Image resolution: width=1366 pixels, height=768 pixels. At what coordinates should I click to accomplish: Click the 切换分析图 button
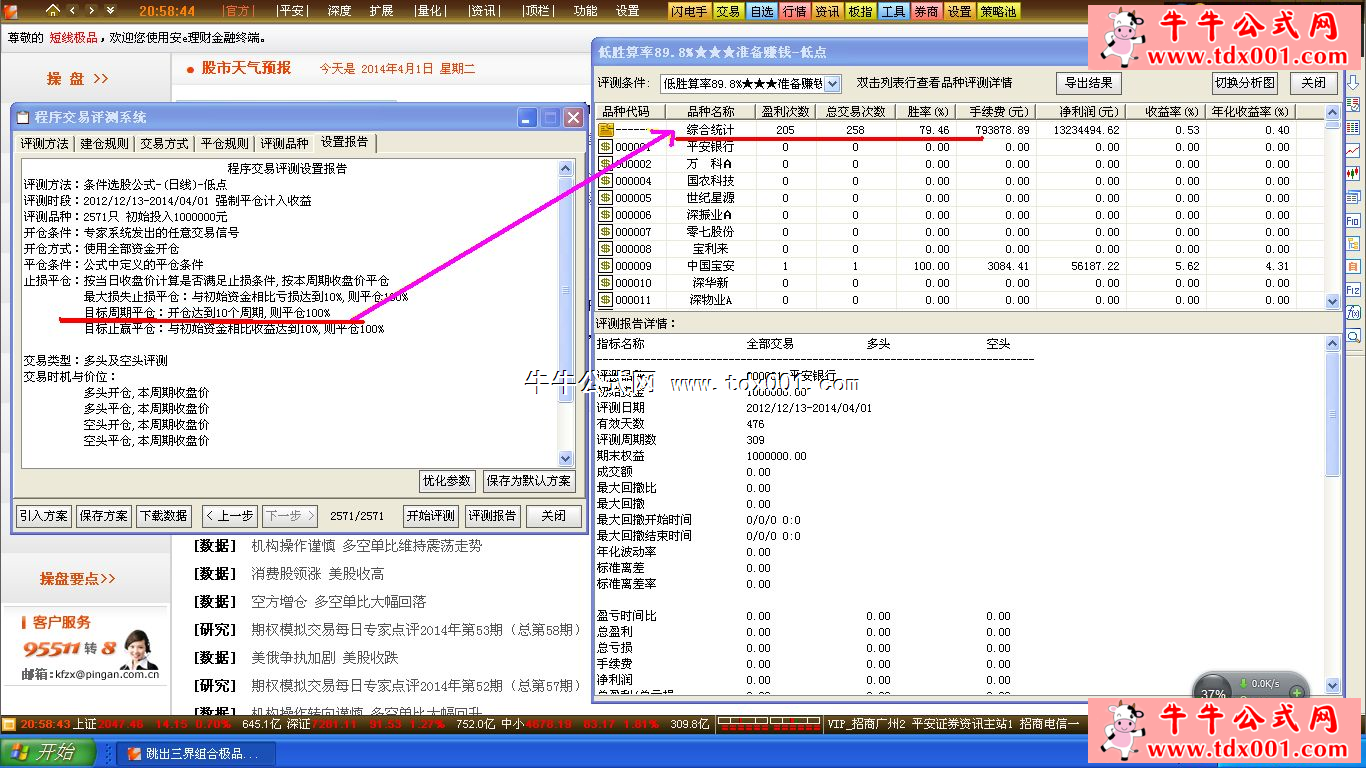coord(1245,83)
